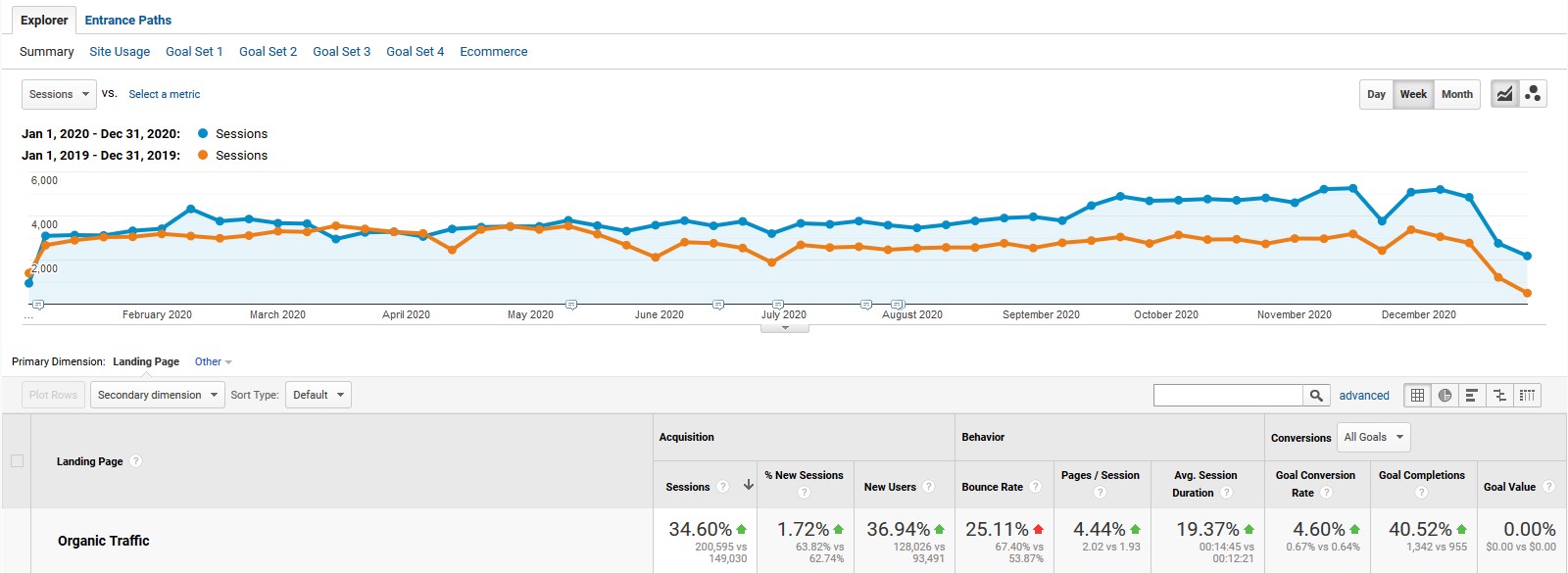The width and height of the screenshot is (1568, 573).
Task: Expand the annotations drawer below the chart
Action: [x=785, y=328]
